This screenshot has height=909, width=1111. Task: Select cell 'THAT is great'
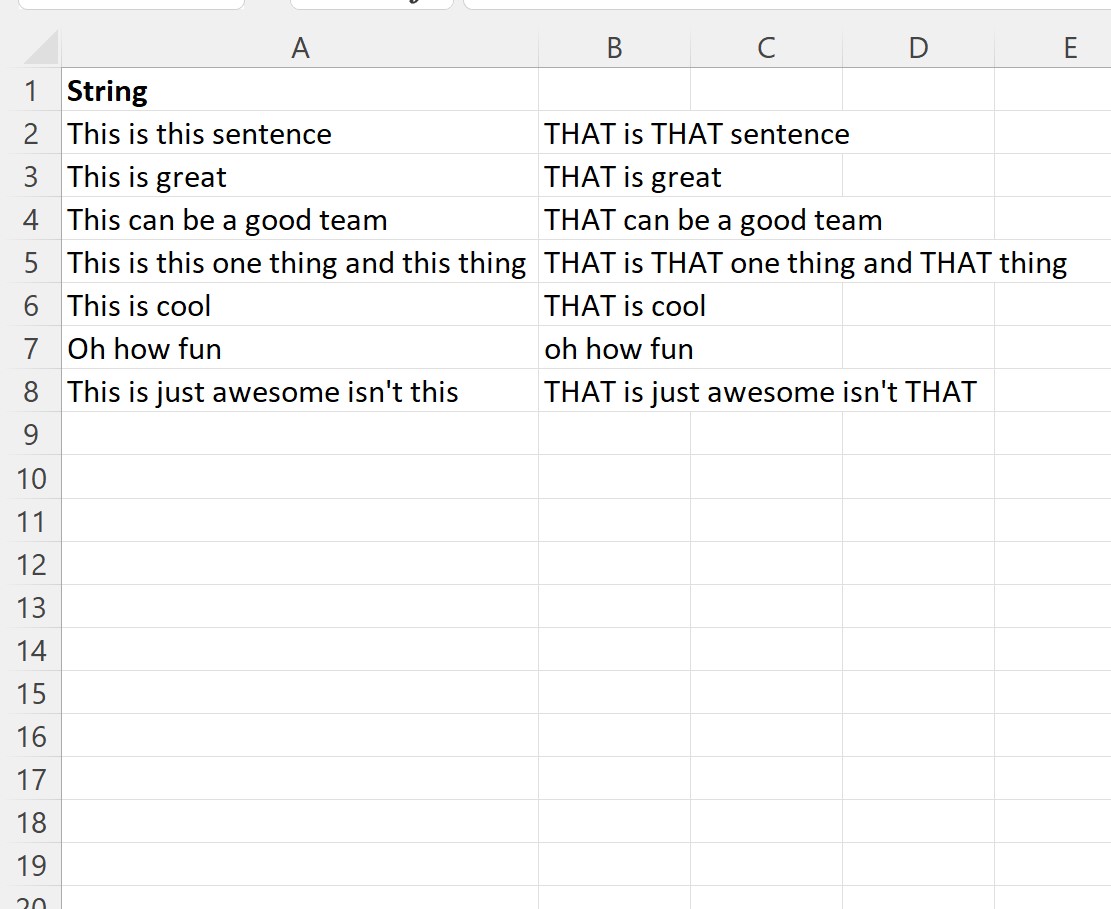(614, 176)
